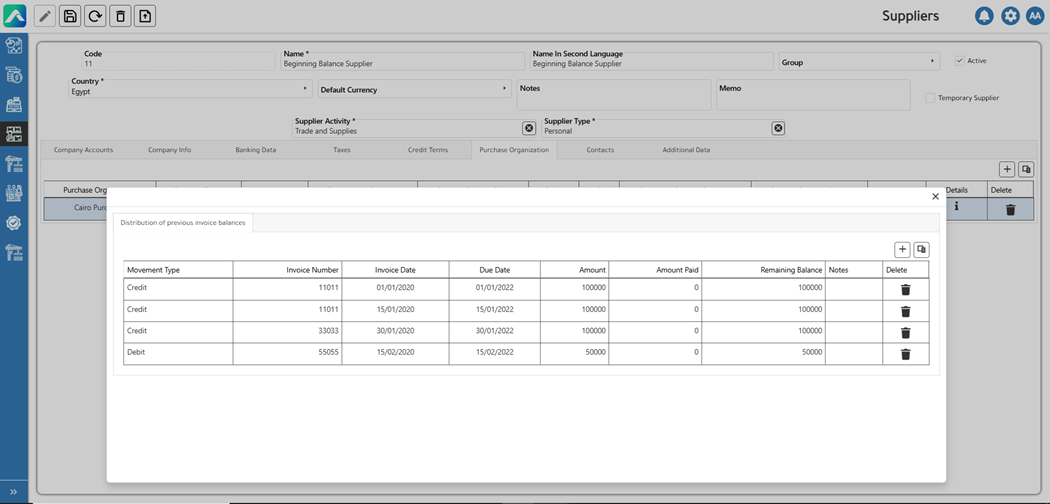Expand the Country dropdown
This screenshot has width=1050, height=504.
tap(305, 89)
